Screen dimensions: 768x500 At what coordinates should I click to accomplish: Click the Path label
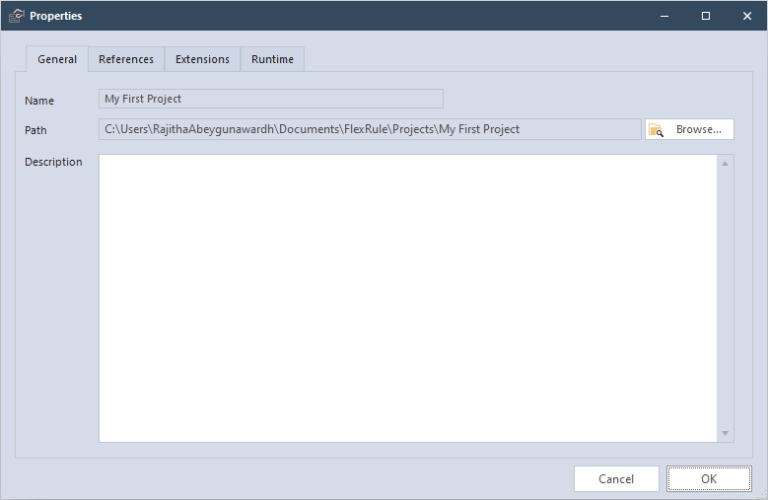(x=36, y=130)
